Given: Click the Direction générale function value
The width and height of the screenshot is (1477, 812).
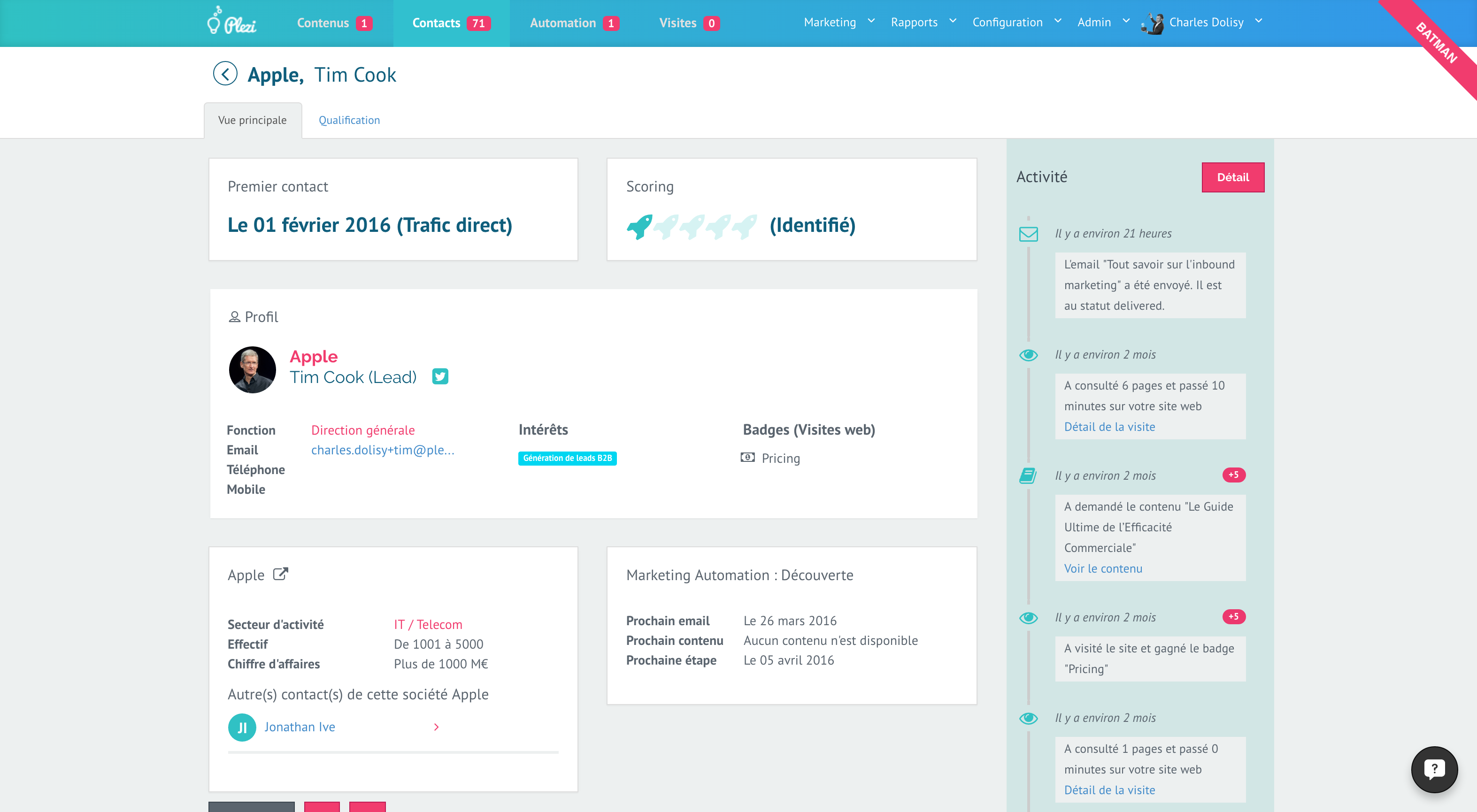Looking at the screenshot, I should [x=363, y=430].
